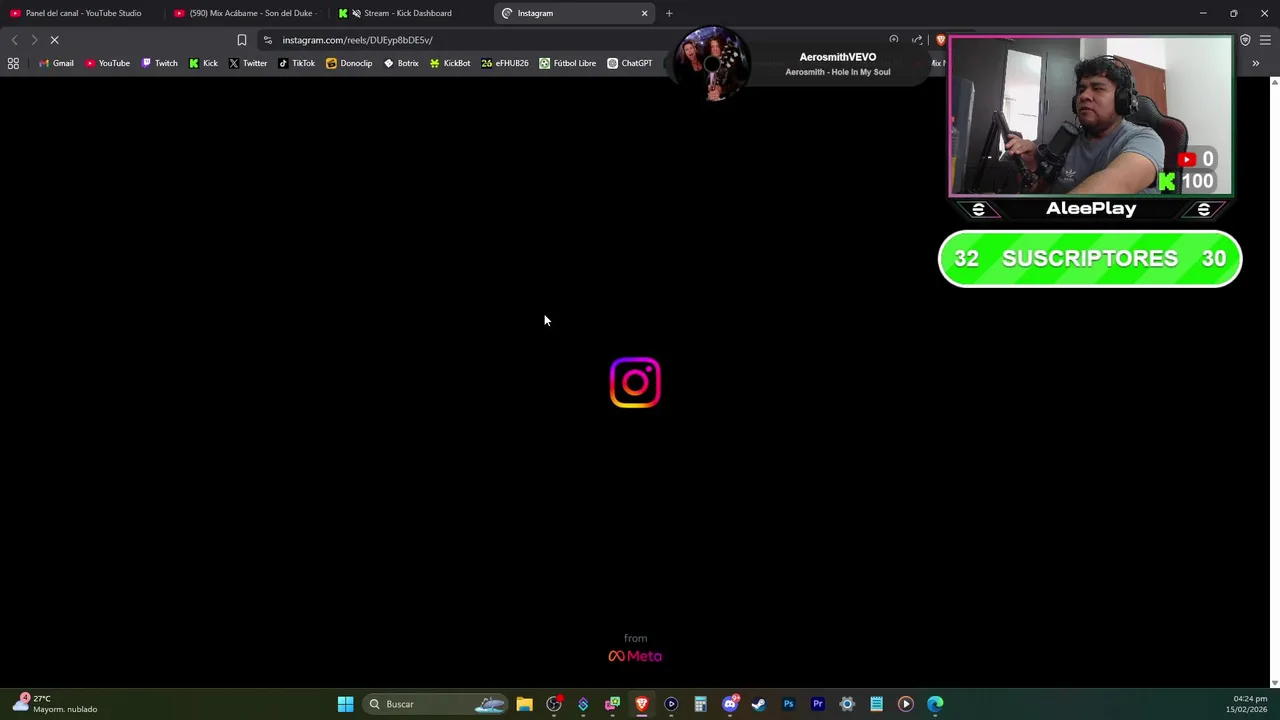
Task: Click the Instagram logo in page center
Action: (x=635, y=383)
